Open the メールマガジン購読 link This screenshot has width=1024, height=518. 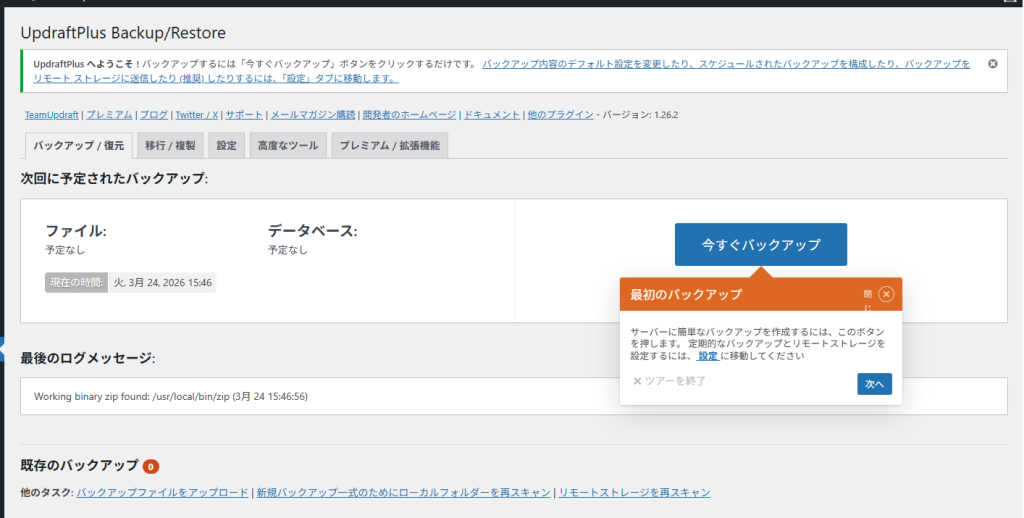[x=312, y=115]
